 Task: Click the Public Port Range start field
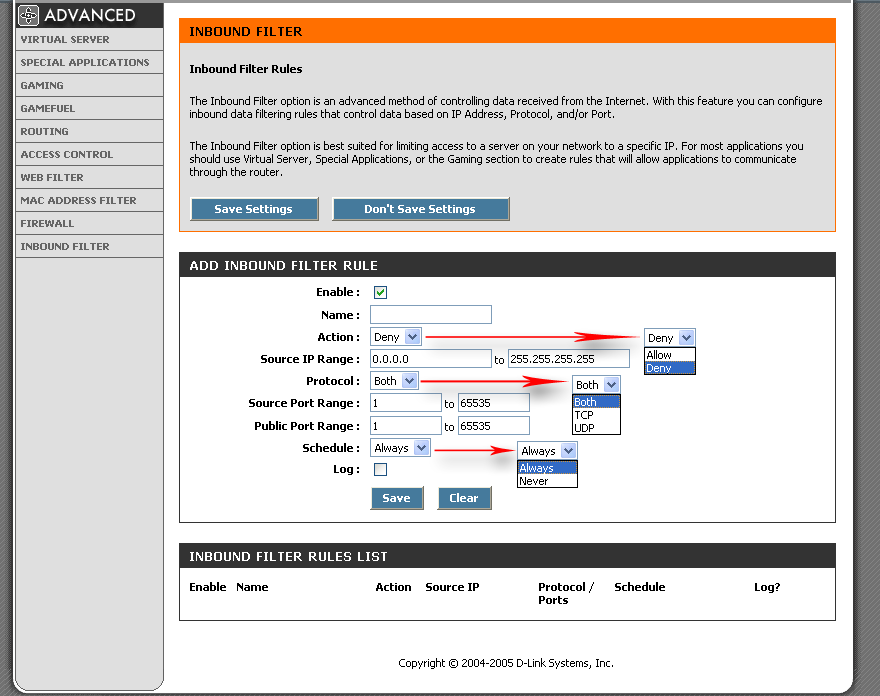point(406,426)
